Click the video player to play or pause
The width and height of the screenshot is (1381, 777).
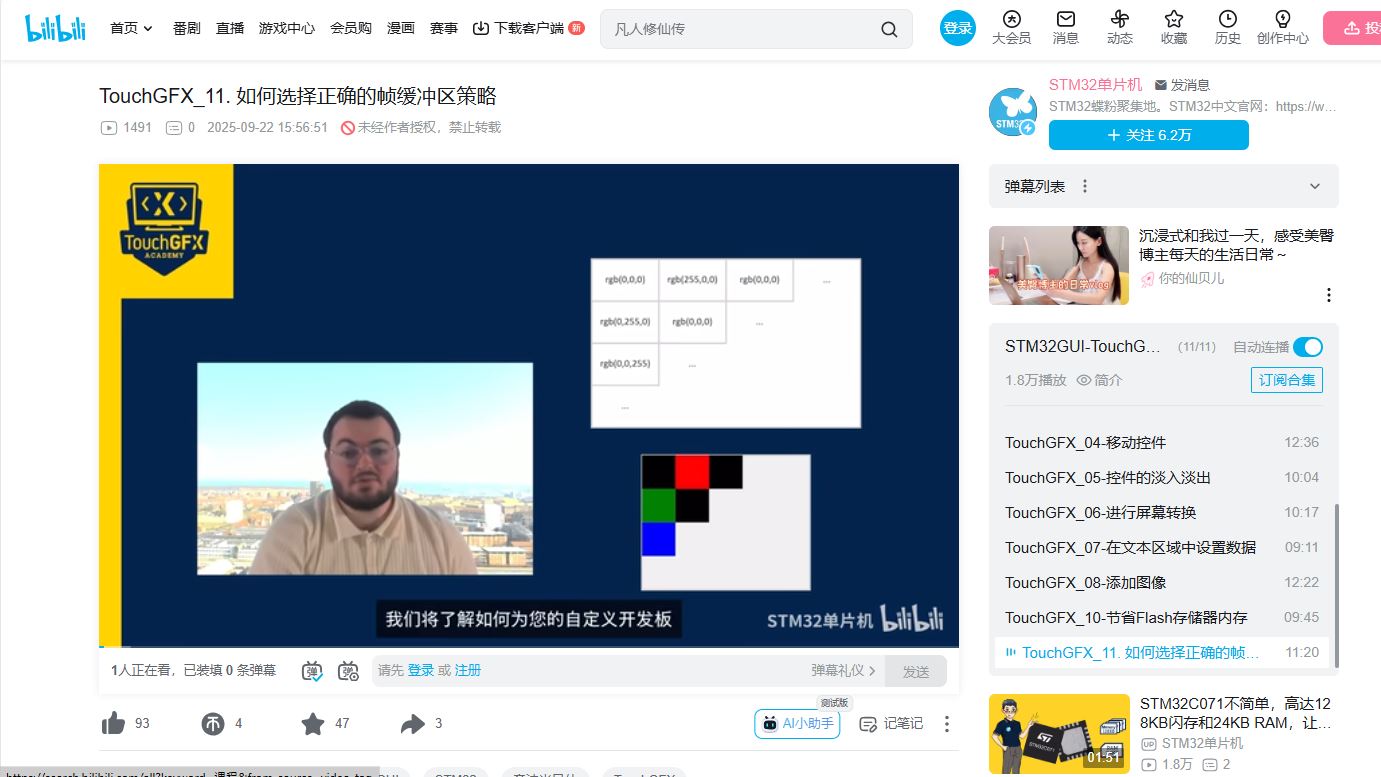pyautogui.click(x=528, y=405)
